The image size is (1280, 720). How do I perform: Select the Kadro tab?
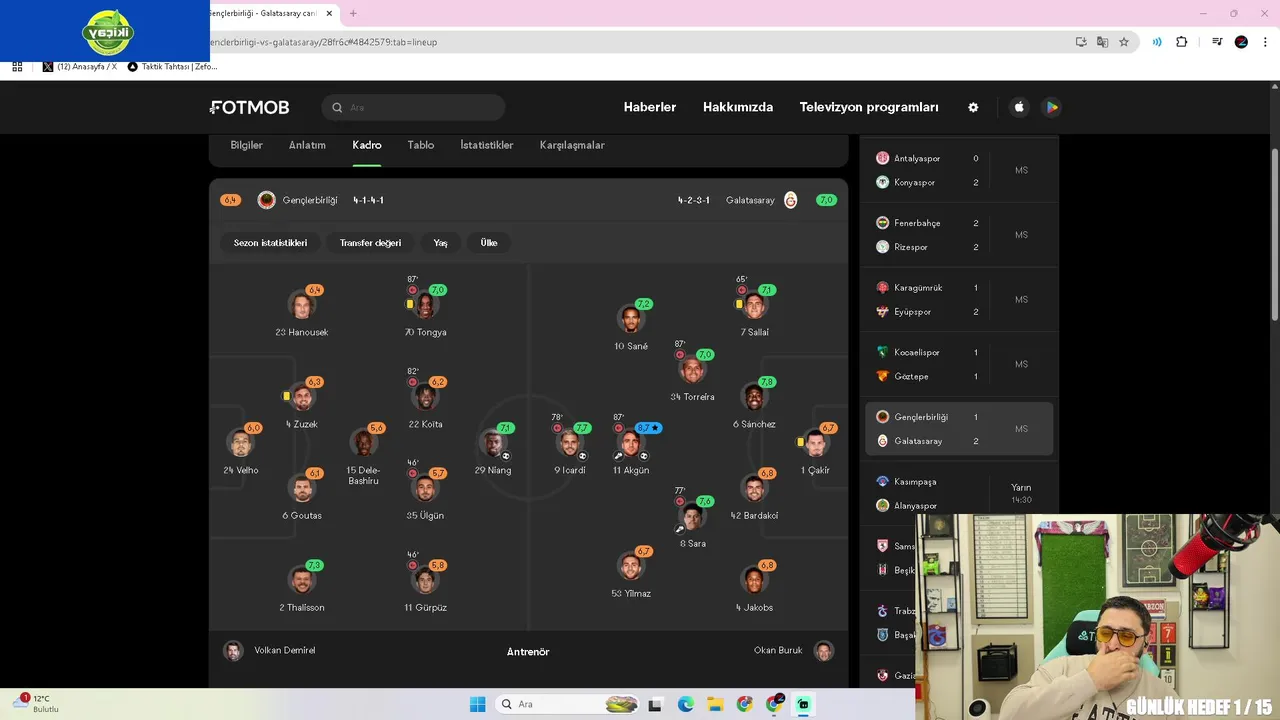coord(367,145)
